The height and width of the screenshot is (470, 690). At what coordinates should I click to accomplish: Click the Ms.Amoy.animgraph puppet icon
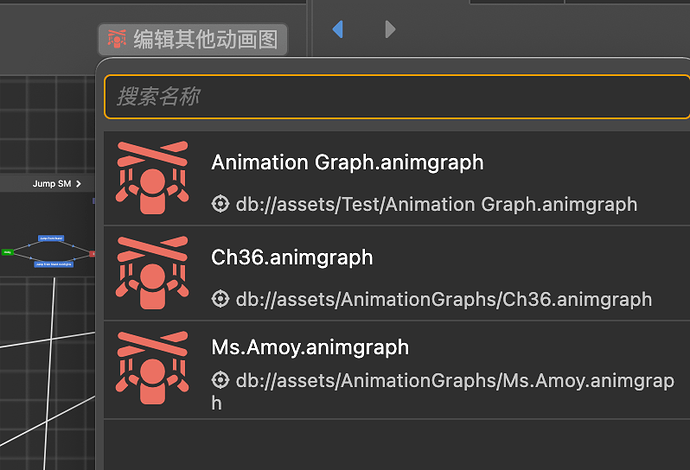pyautogui.click(x=152, y=364)
